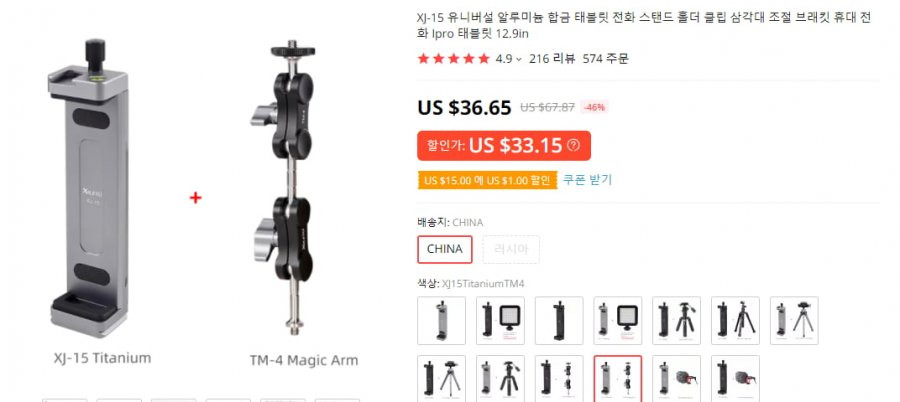Screen dimensions: 900x402
Task: Click the orange US $1.00 coupon badge
Action: coord(487,180)
